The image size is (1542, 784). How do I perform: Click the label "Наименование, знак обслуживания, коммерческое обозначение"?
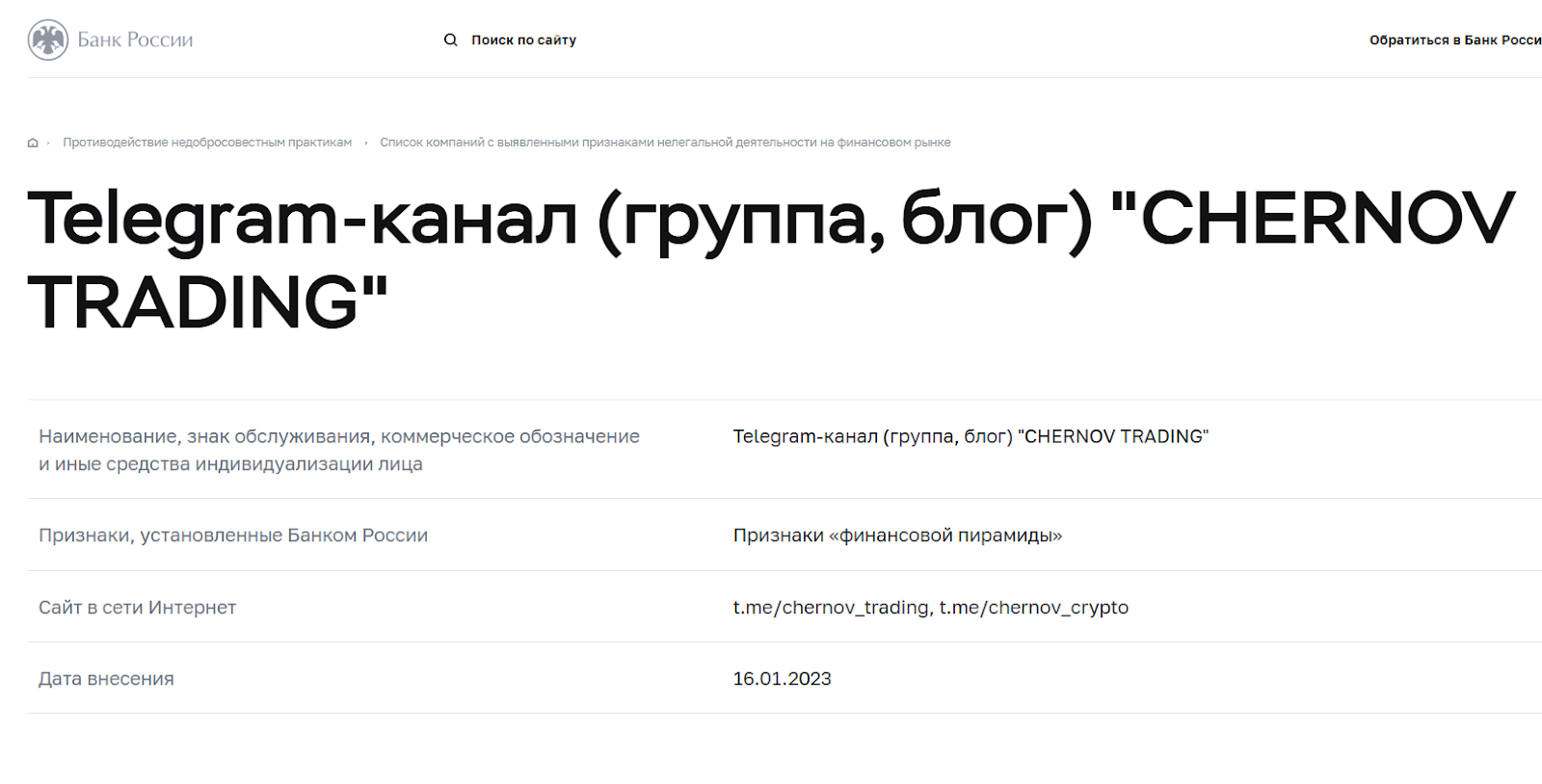339,450
